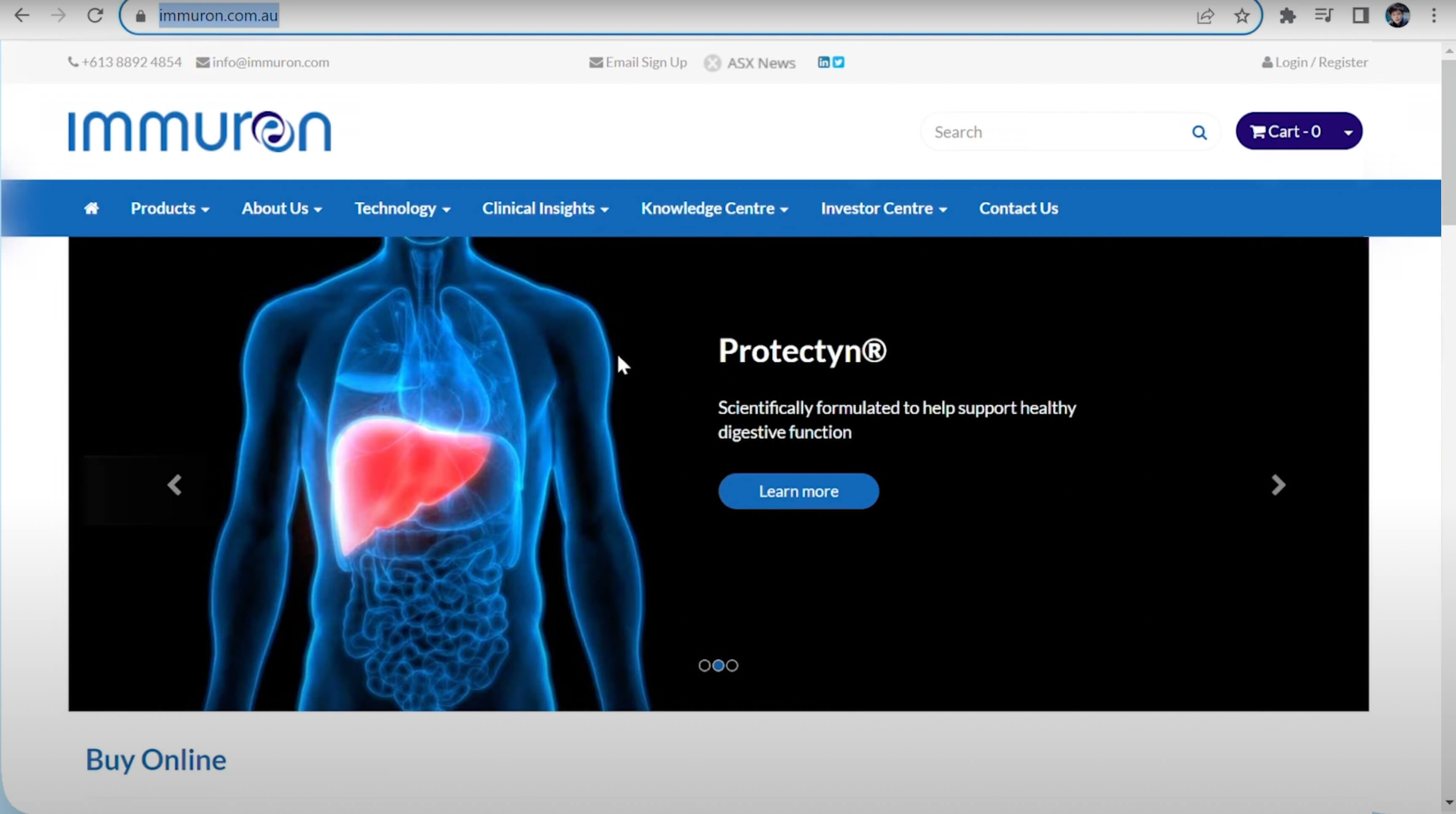Click the search magnifier icon
The image size is (1456, 814).
tap(1199, 132)
